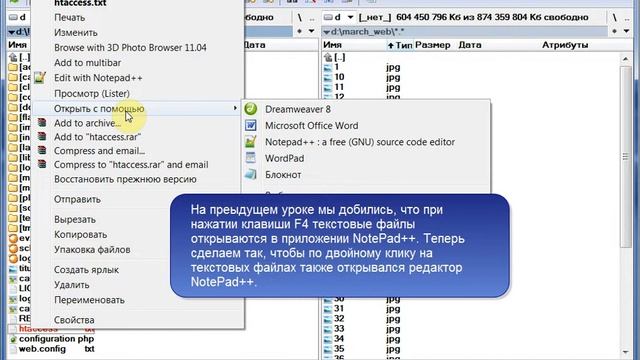Click right panel scrollbar down arrow
640x360 pixels.
[x=625, y=352]
